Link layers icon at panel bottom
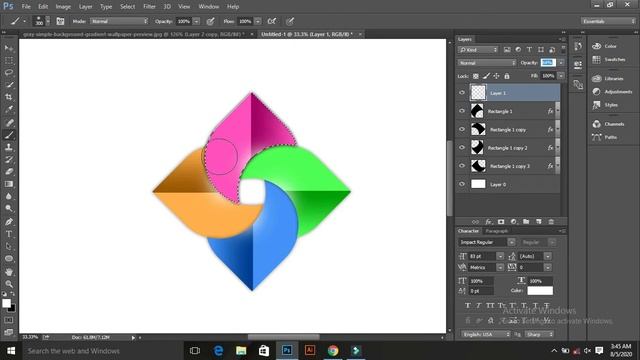This screenshot has height=360, width=640. [x=476, y=222]
